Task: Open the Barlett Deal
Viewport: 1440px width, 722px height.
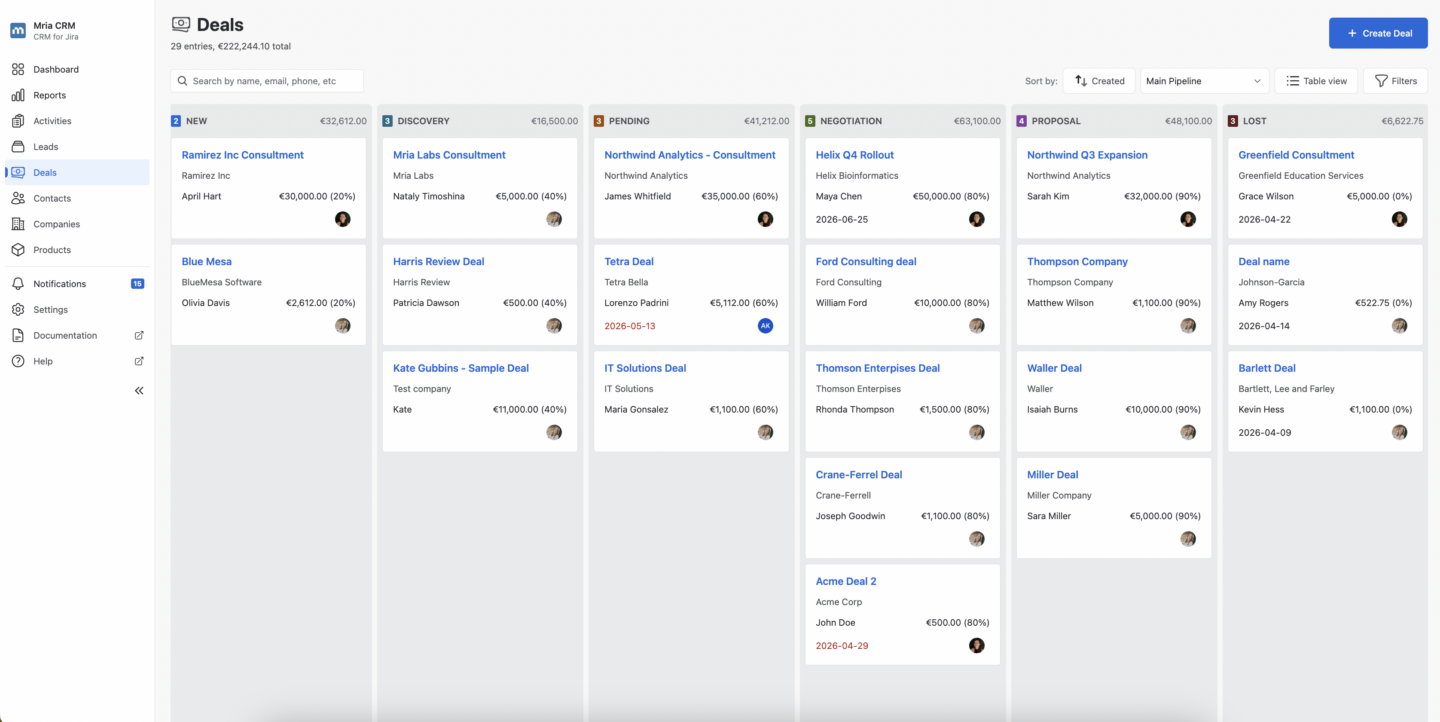Action: [x=1267, y=368]
